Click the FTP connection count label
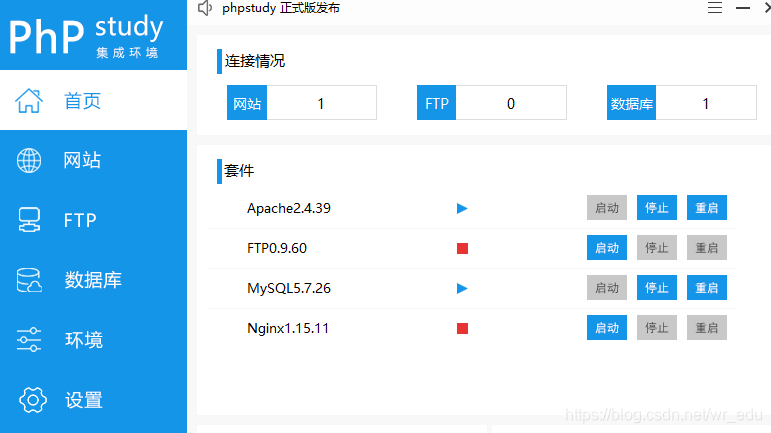This screenshot has height=433, width=771. (x=437, y=103)
